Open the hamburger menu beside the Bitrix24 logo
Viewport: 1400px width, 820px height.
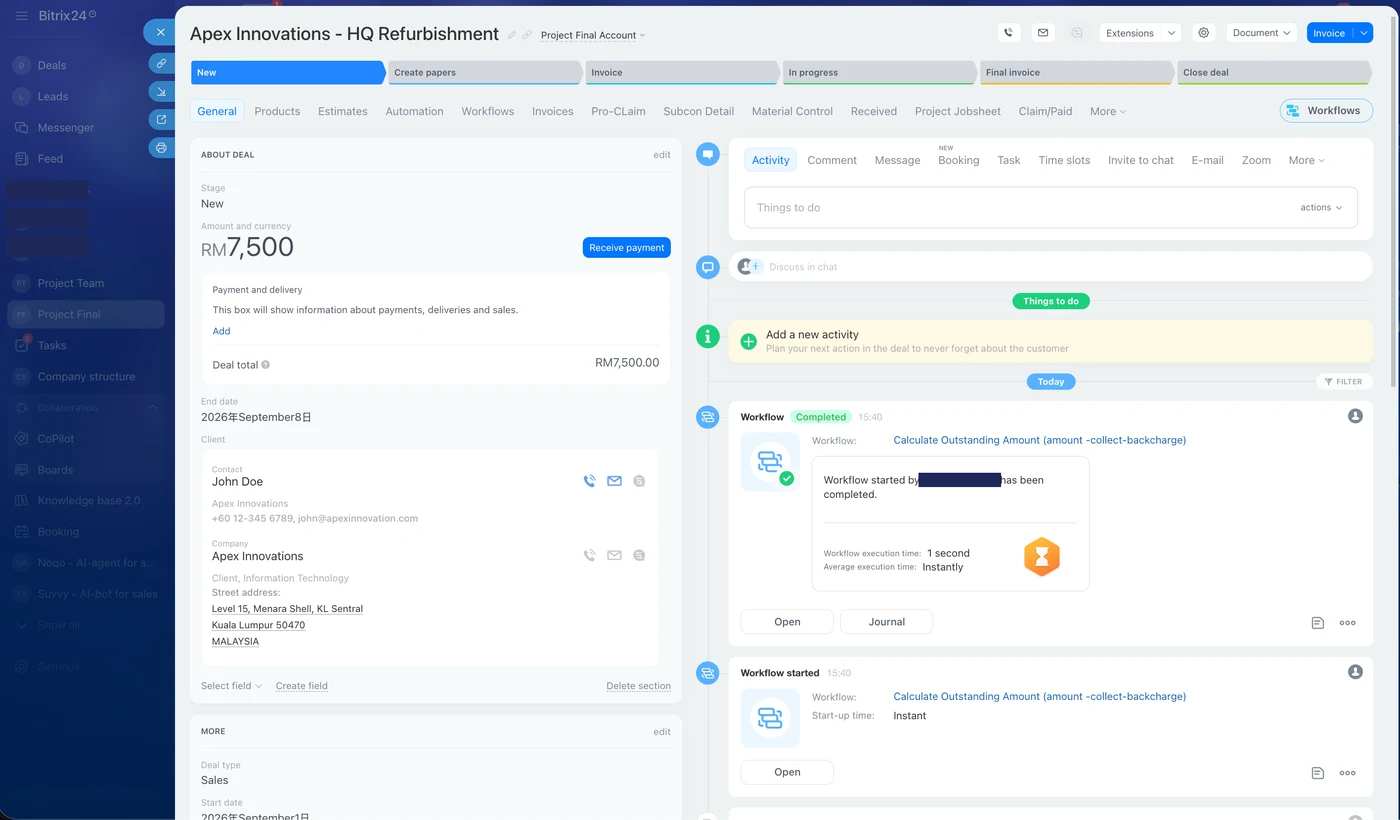pos(21,16)
